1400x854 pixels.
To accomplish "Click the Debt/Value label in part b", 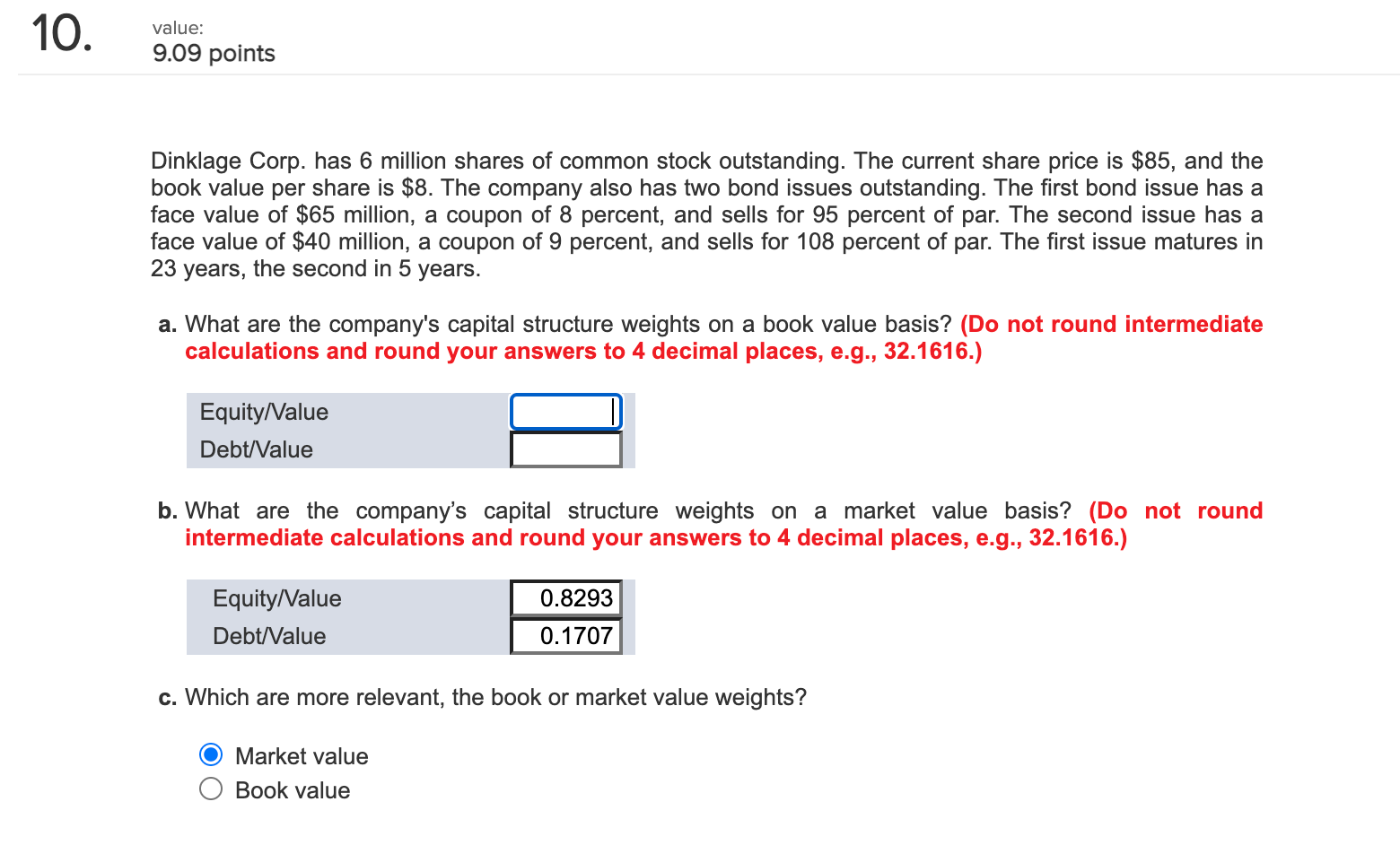I will pyautogui.click(x=269, y=635).
